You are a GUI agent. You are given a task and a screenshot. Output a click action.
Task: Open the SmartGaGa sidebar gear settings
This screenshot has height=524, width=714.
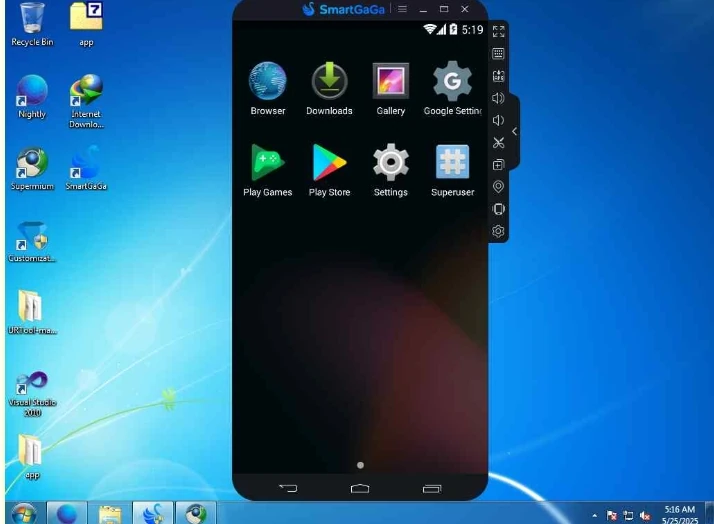point(499,231)
